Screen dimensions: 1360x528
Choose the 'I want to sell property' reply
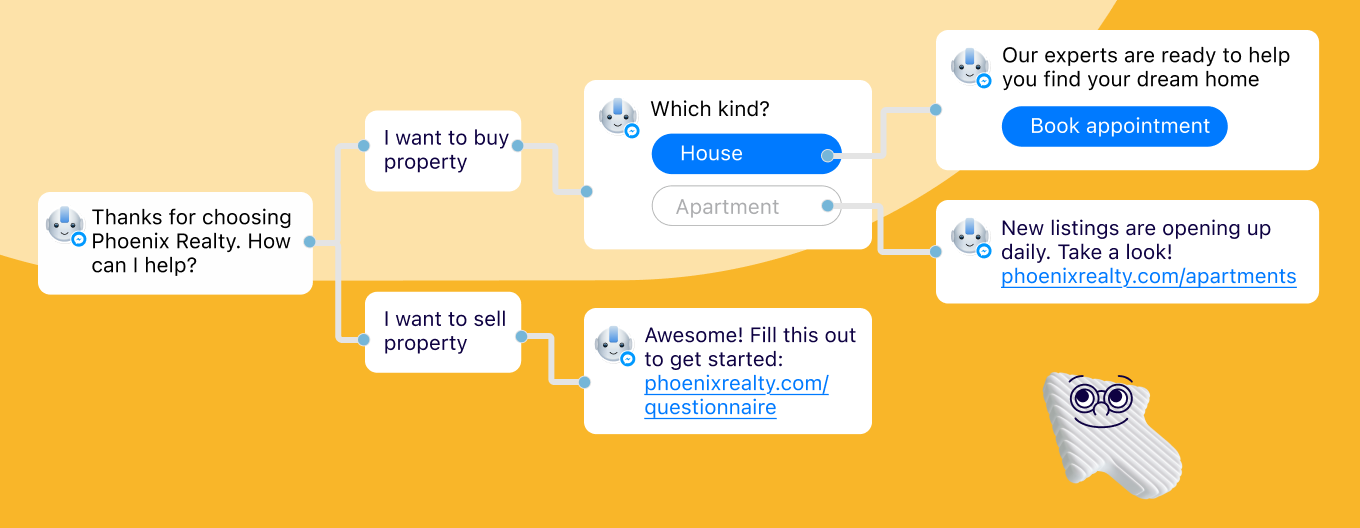click(443, 331)
